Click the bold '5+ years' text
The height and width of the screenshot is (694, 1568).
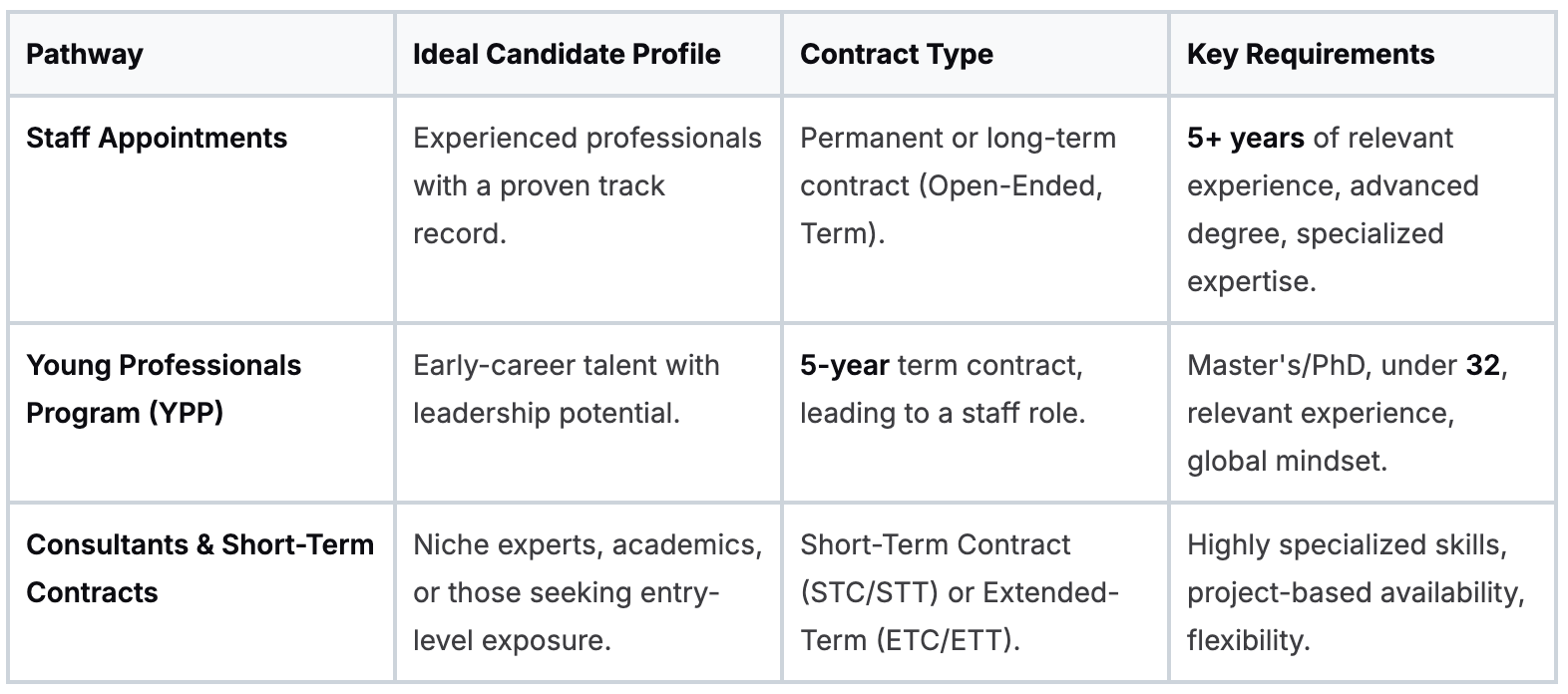tap(1245, 138)
